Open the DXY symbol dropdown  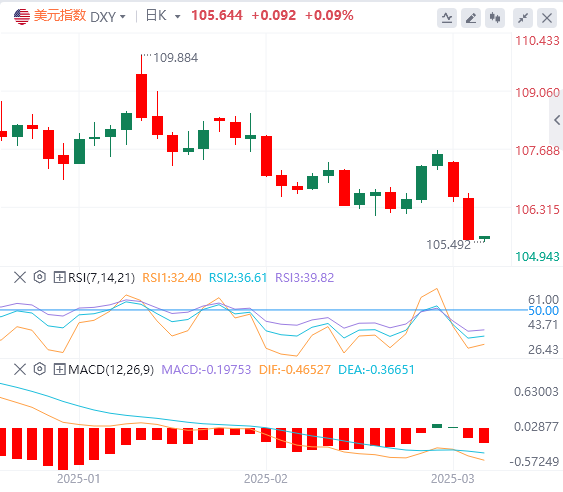point(108,17)
